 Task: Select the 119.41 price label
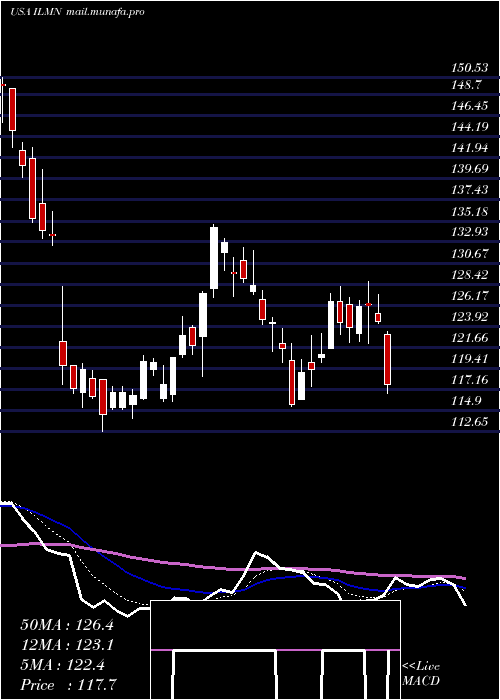coord(469,359)
